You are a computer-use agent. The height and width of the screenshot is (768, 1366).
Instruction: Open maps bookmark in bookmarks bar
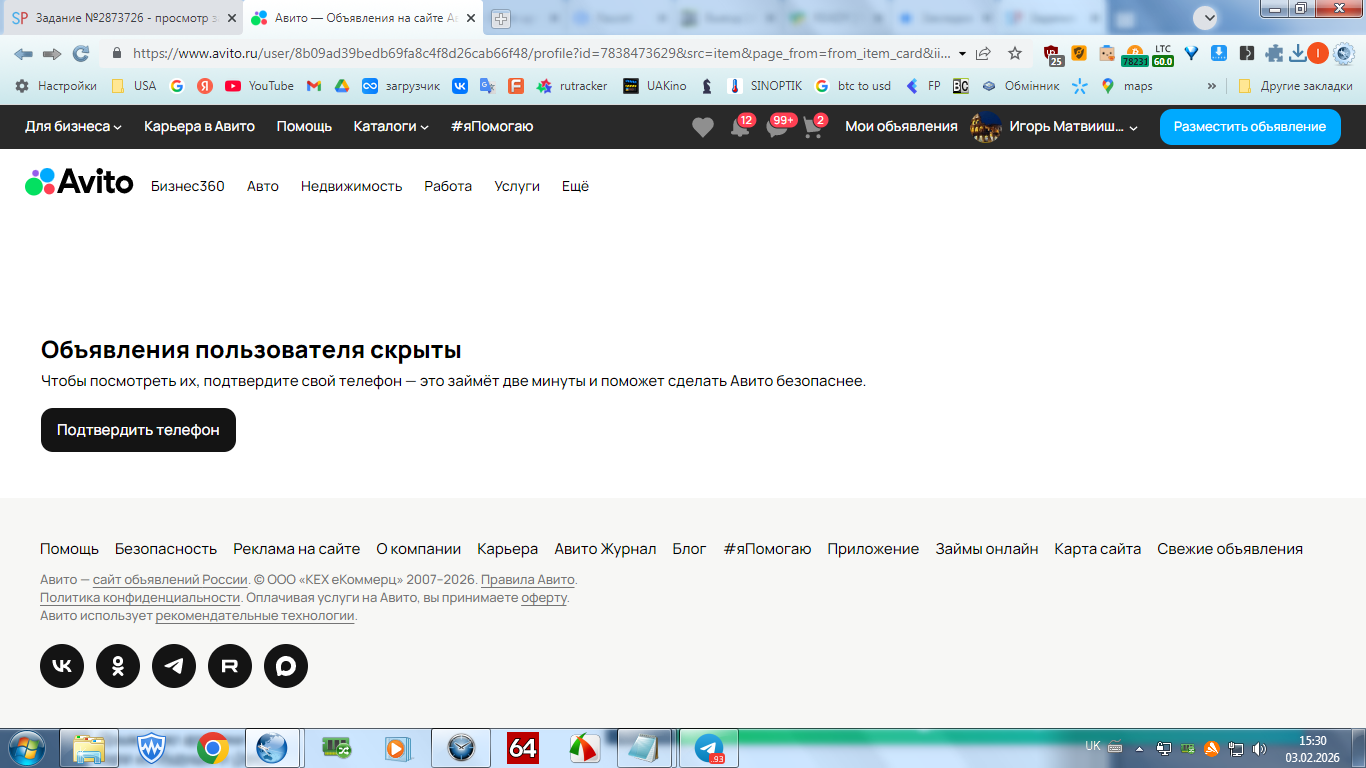pyautogui.click(x=1126, y=86)
